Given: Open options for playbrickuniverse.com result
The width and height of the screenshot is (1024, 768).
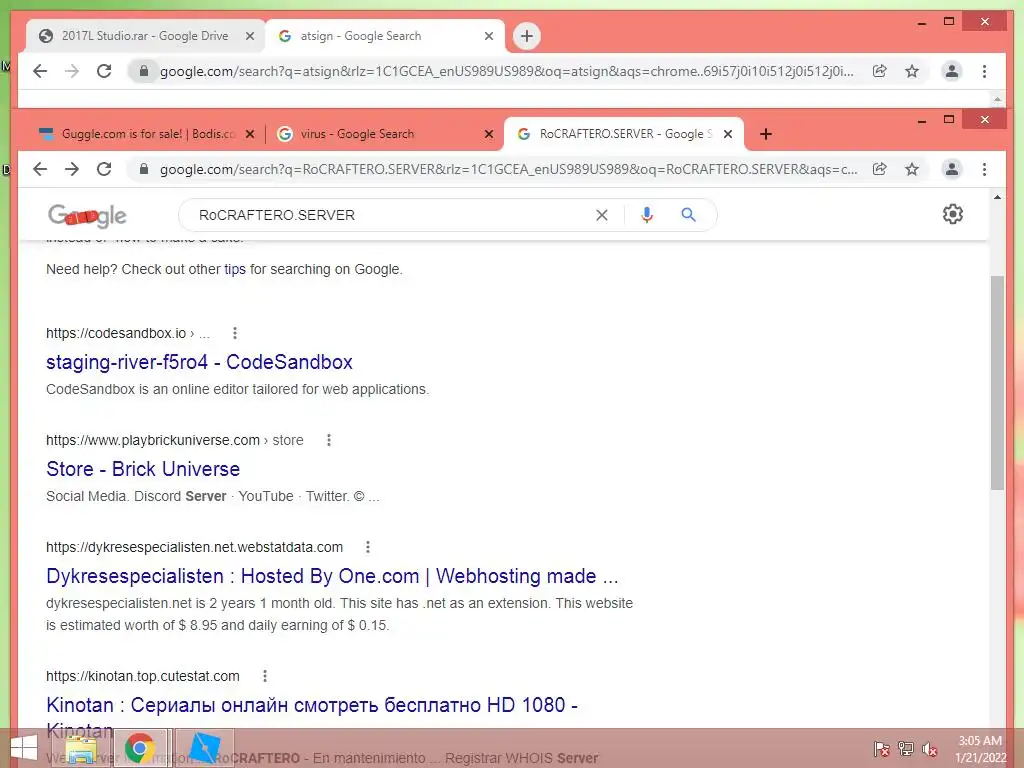Looking at the screenshot, I should tap(328, 440).
